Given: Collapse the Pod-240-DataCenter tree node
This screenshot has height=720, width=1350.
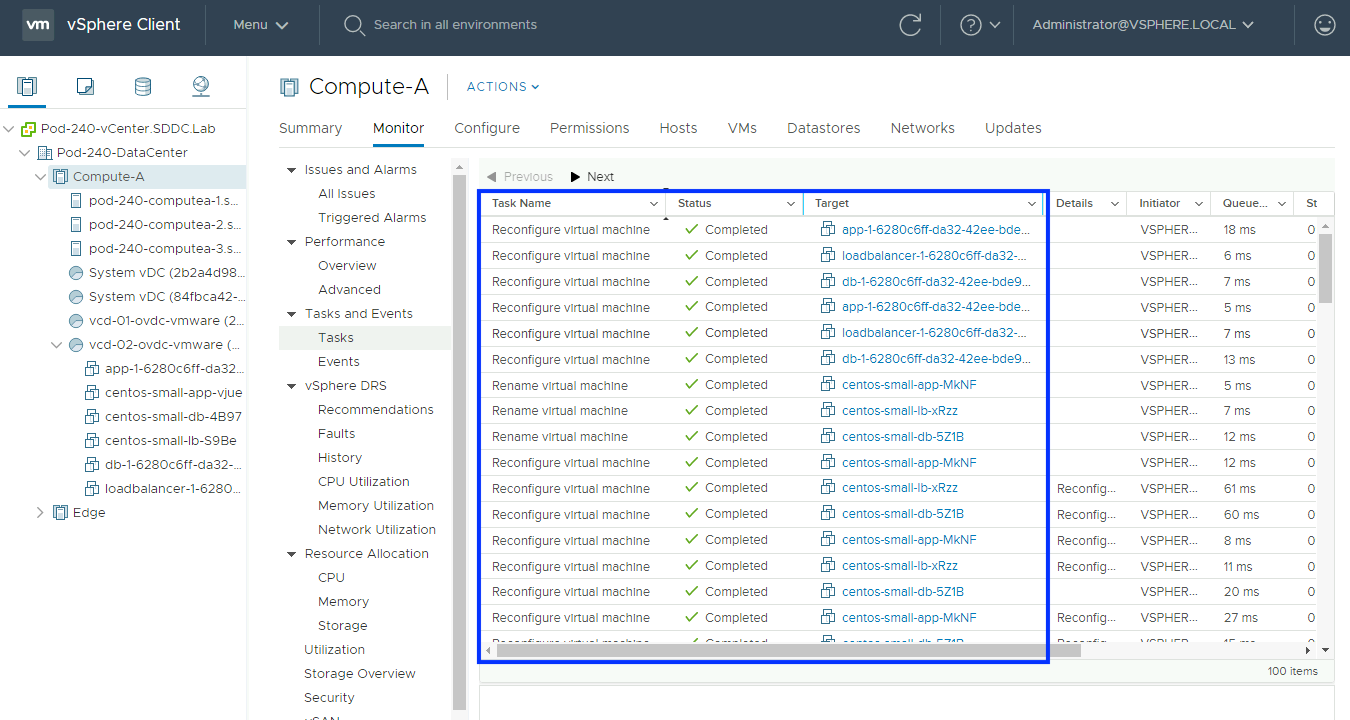Looking at the screenshot, I should click(x=26, y=153).
